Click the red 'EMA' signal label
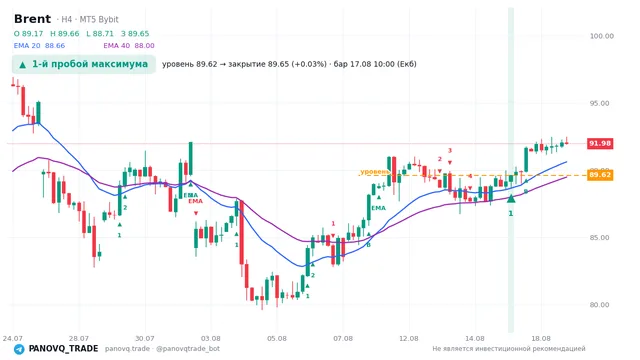Image resolution: width=640 pixels, height=360 pixels. click(196, 201)
